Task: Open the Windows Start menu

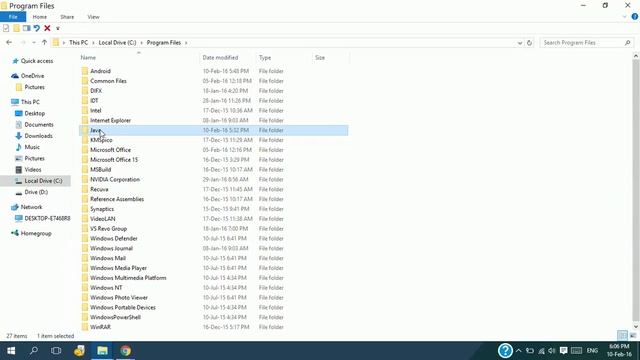Action: coord(11,351)
